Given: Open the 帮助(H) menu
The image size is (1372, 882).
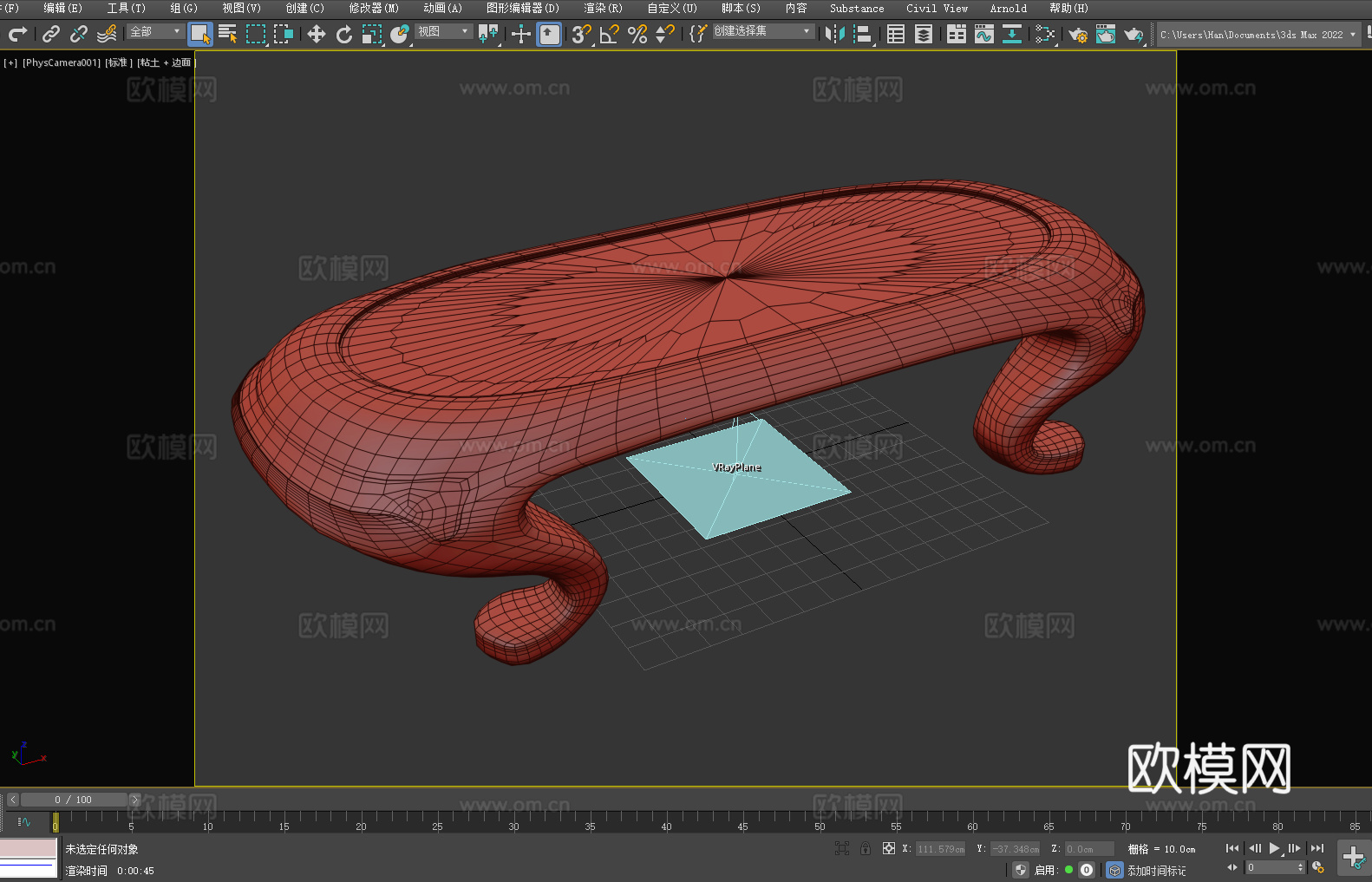Looking at the screenshot, I should pos(1068,8).
